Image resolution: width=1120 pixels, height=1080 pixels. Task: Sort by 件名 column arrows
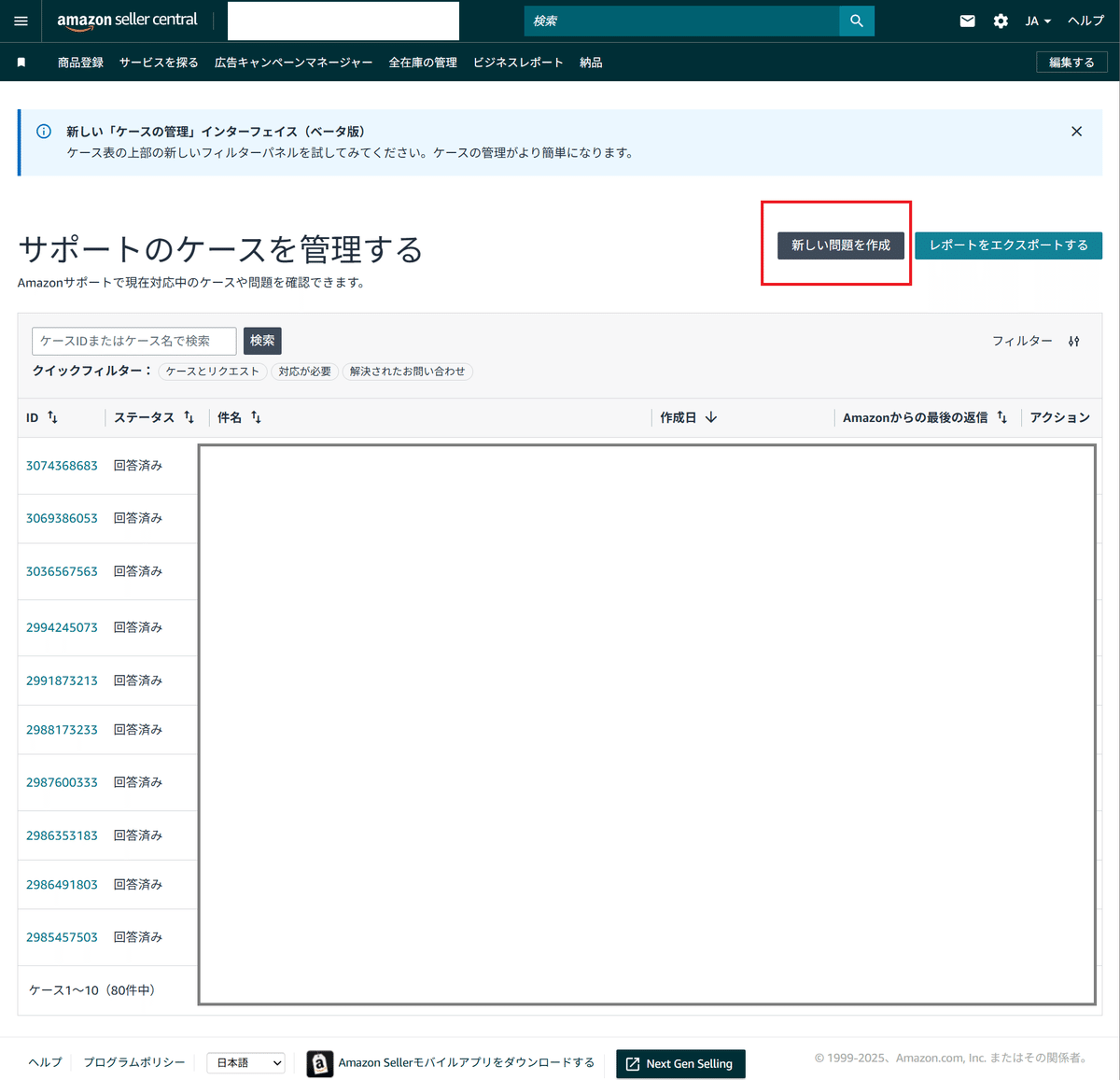pos(256,417)
